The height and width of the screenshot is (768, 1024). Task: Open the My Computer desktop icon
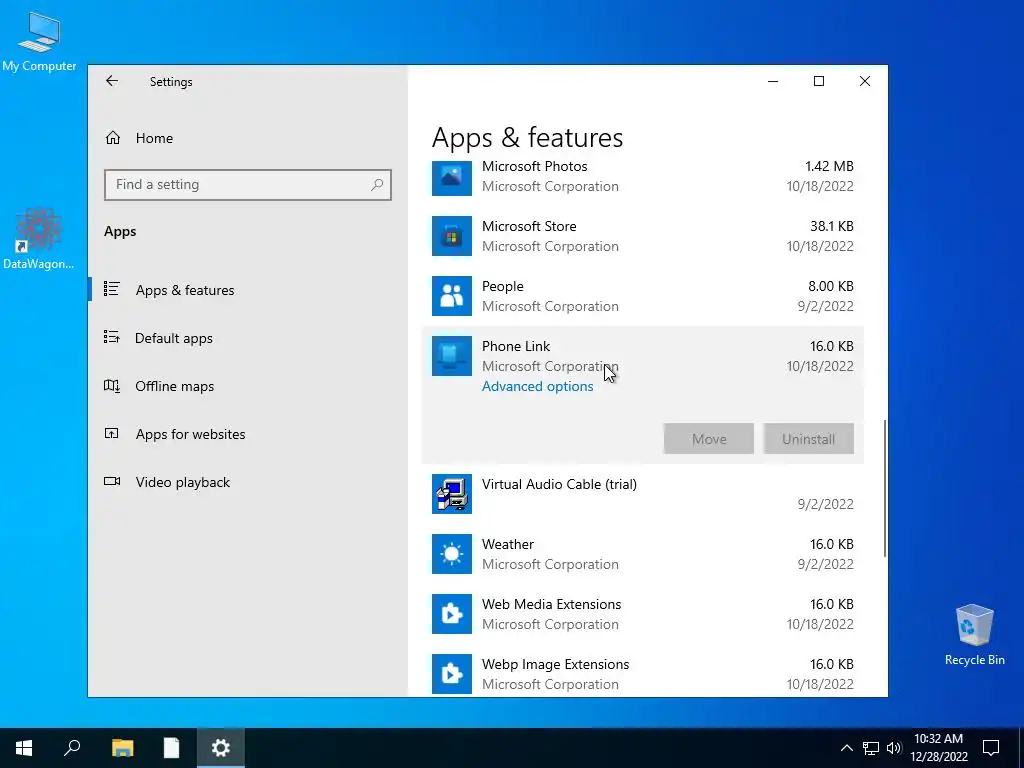39,42
